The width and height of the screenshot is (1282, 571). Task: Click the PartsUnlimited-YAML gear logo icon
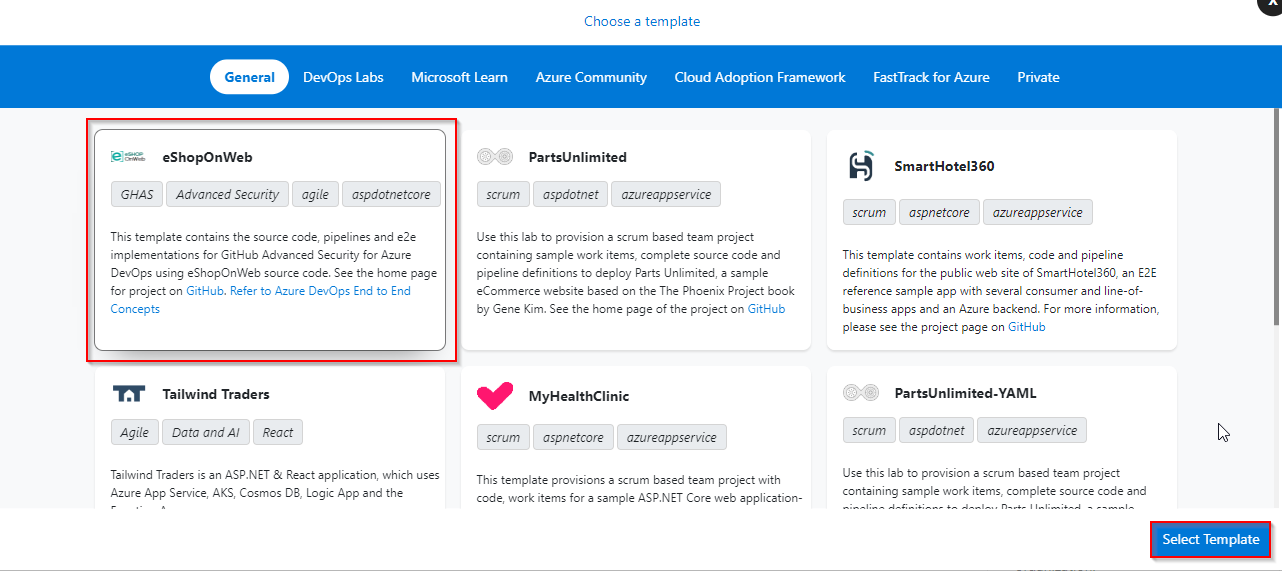[x=861, y=393]
